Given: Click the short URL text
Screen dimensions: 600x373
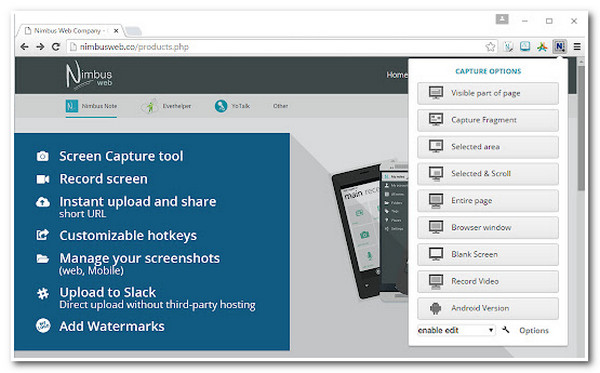Looking at the screenshot, I should coord(83,214).
